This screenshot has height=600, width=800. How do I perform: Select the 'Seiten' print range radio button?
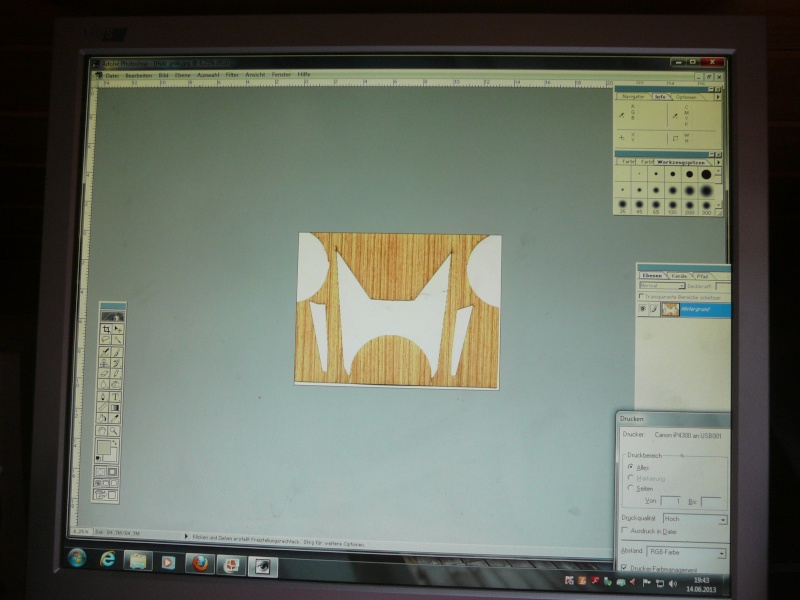point(631,487)
